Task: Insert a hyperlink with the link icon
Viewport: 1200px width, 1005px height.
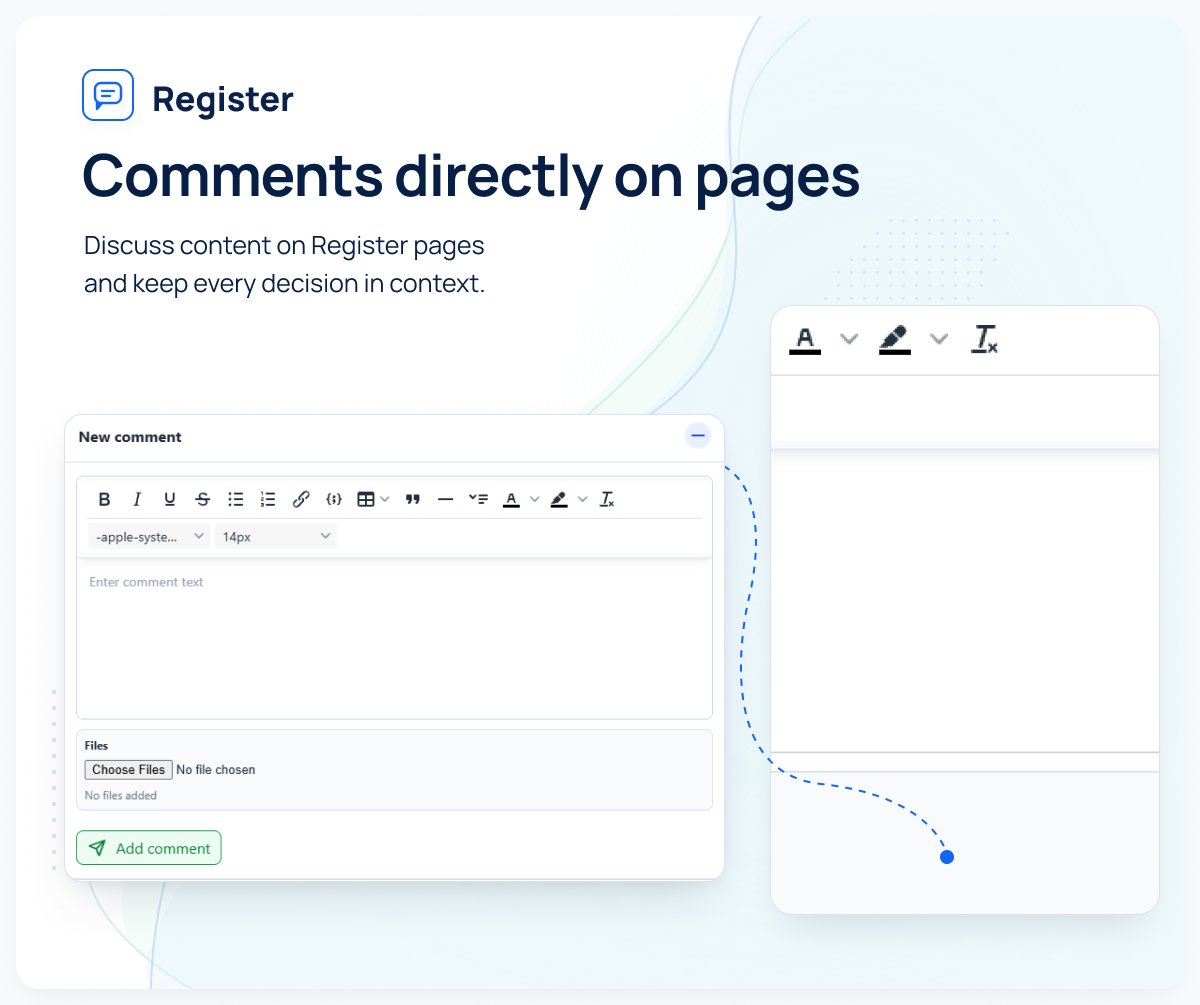Action: click(x=301, y=499)
